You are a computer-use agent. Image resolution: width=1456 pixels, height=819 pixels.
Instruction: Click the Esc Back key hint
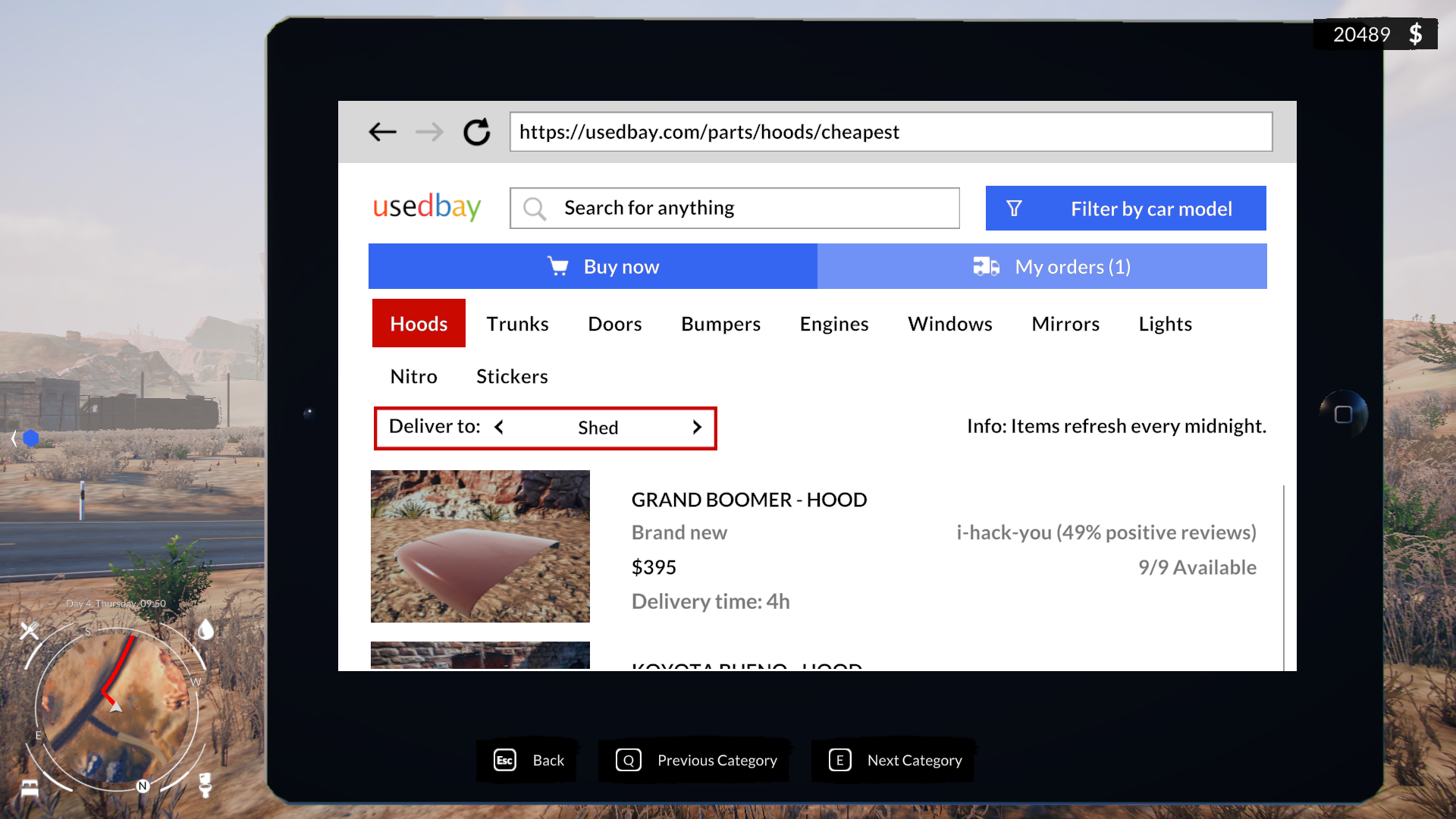click(x=529, y=760)
